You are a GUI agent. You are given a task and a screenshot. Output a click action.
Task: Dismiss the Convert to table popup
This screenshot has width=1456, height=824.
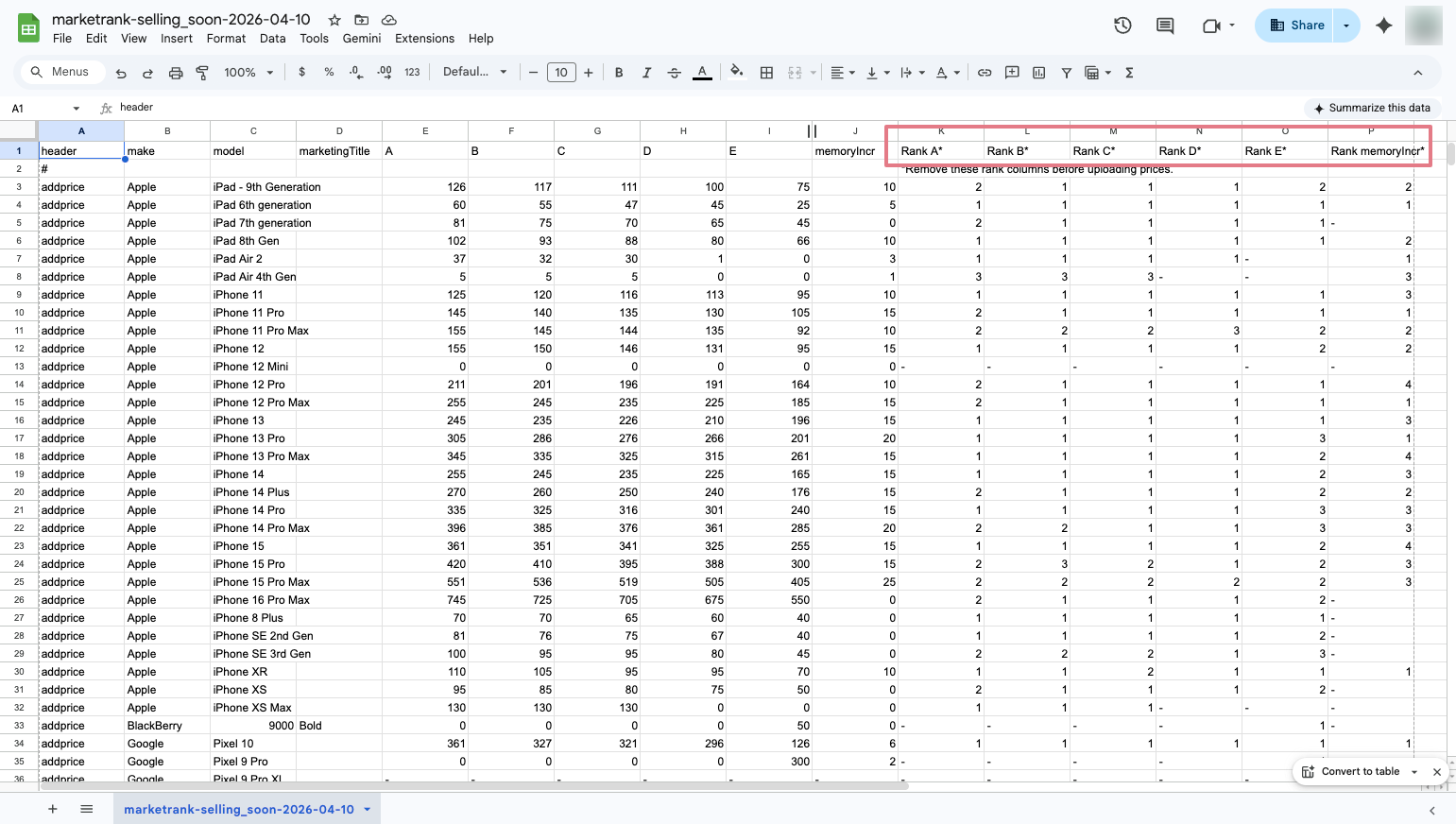coord(1436,772)
